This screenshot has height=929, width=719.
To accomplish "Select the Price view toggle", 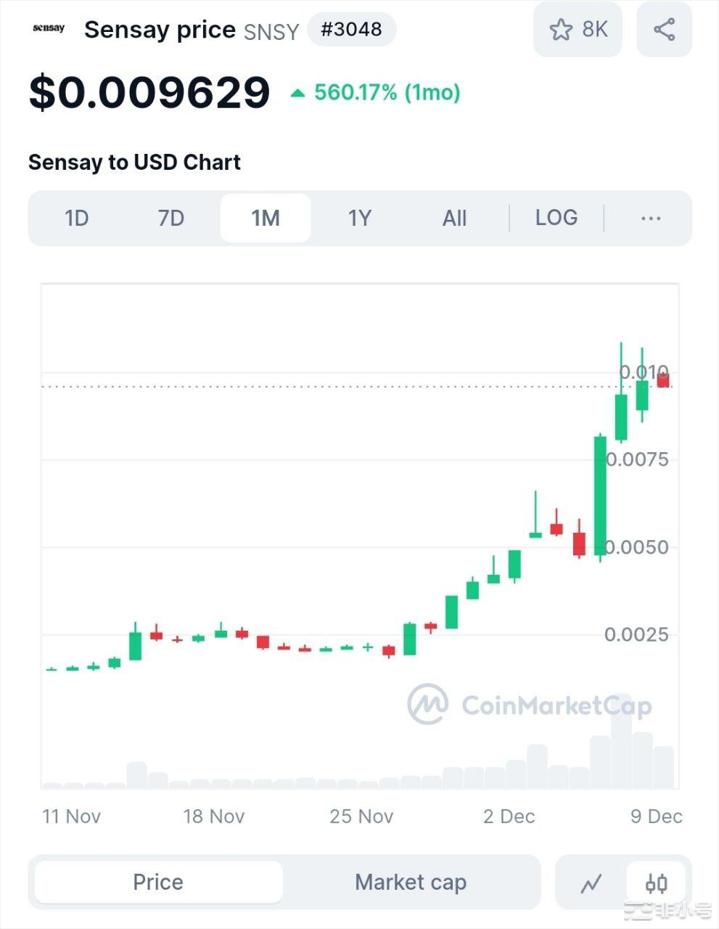I will pyautogui.click(x=158, y=882).
